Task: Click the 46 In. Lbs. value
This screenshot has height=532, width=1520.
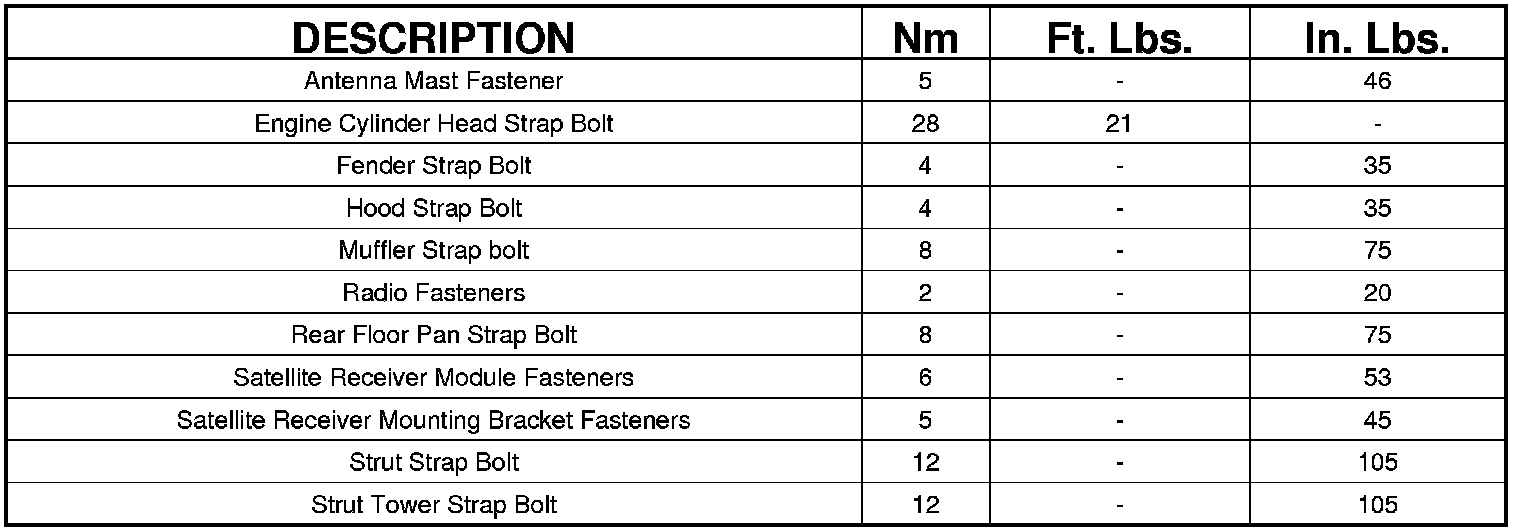Action: point(1377,81)
